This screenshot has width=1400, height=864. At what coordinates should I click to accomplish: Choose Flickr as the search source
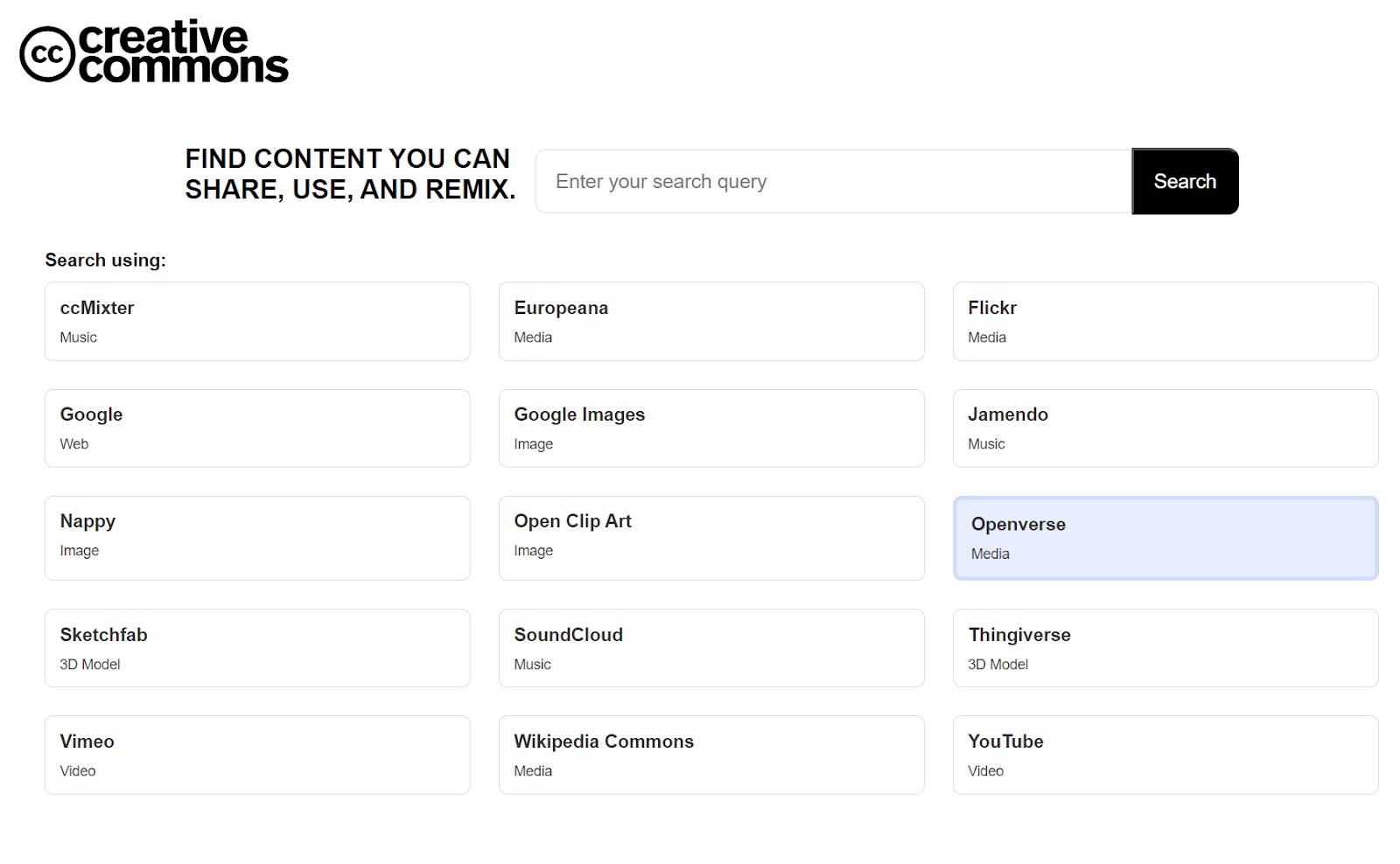coord(1165,321)
